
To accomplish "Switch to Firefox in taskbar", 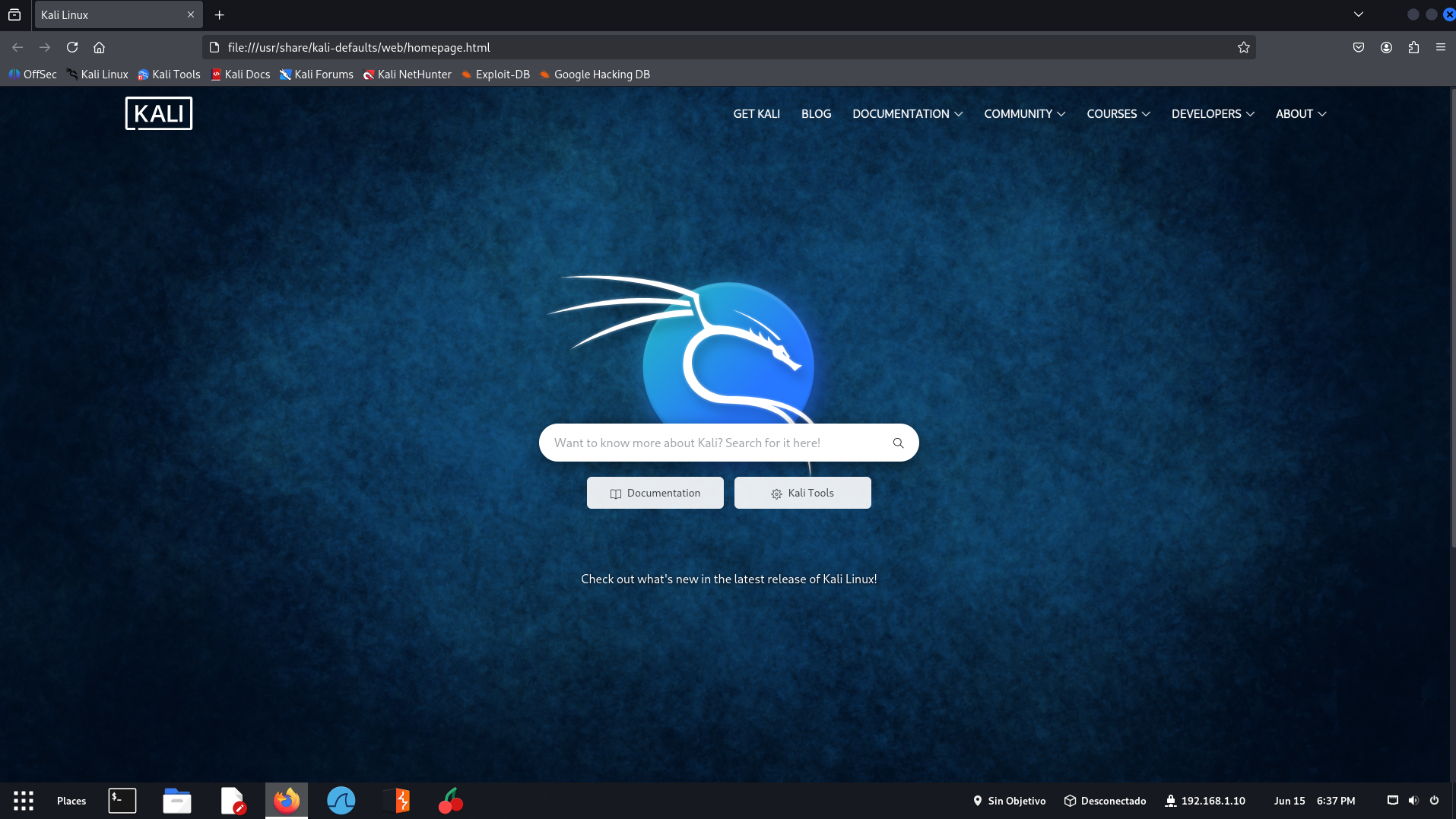I will (287, 801).
